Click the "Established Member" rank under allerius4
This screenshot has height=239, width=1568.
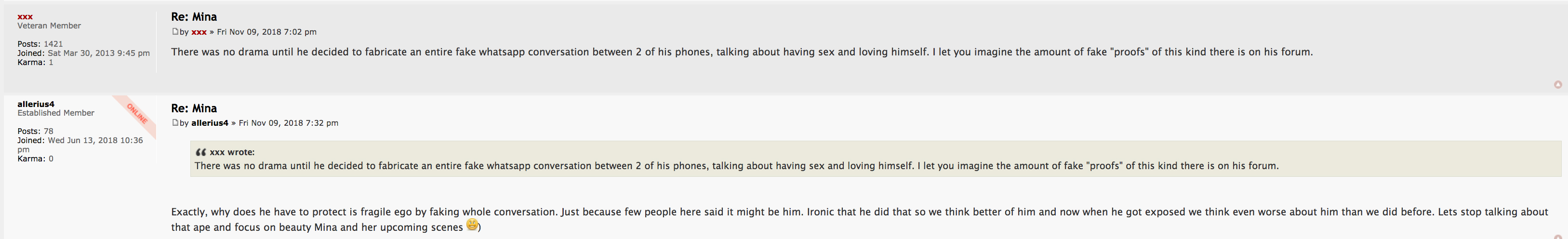(56, 113)
